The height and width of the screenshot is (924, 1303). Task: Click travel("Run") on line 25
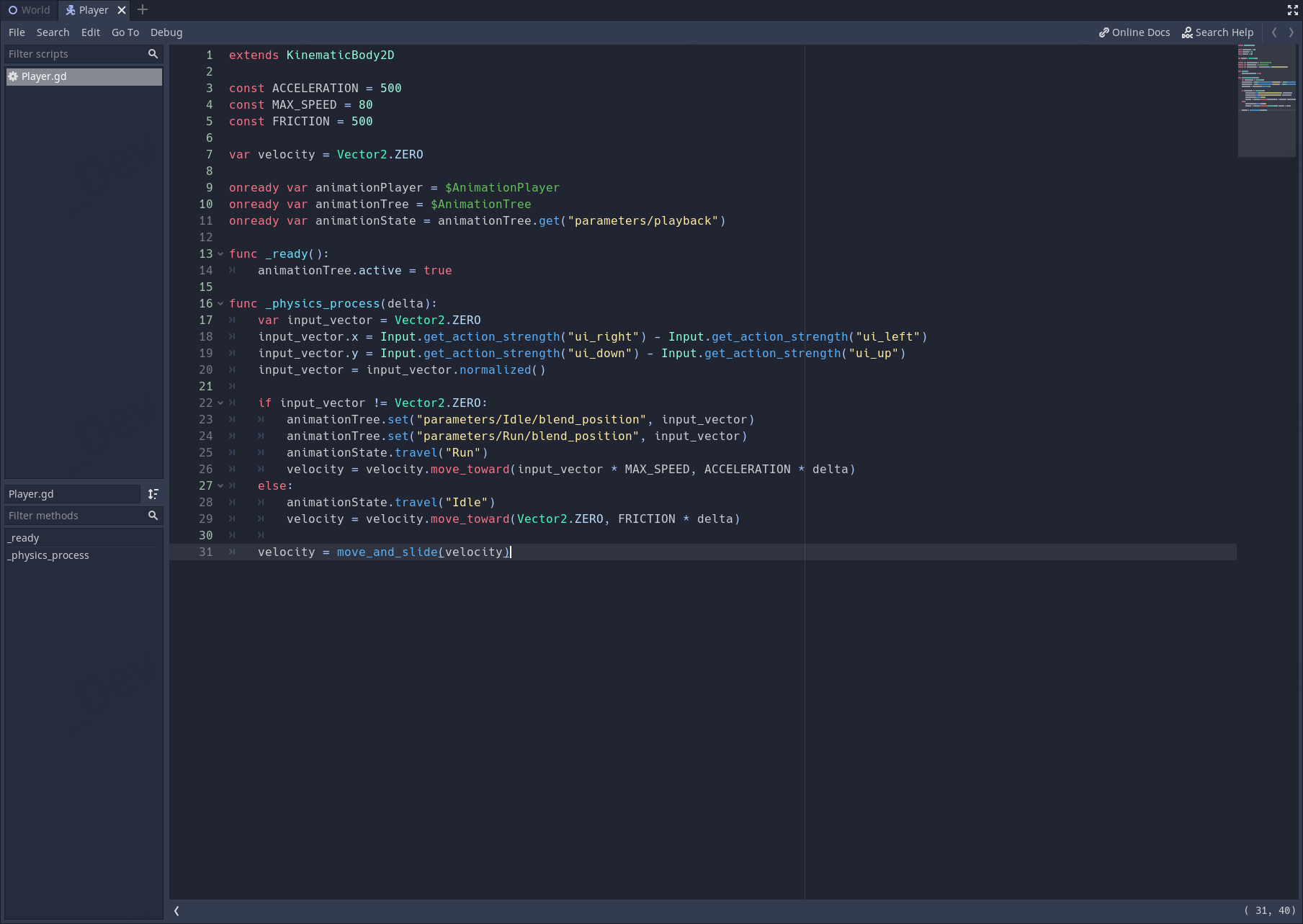click(442, 452)
